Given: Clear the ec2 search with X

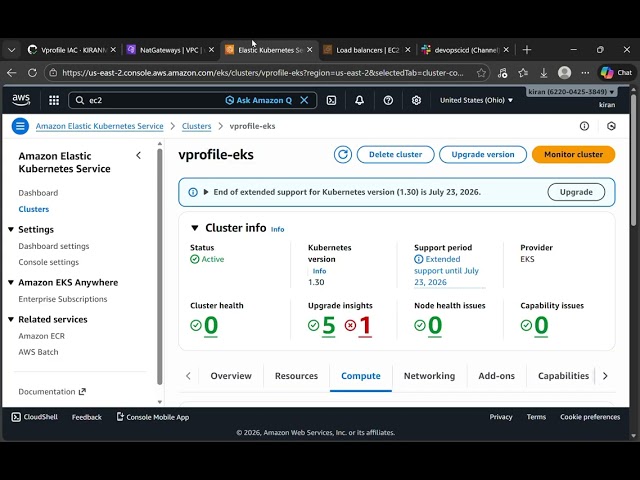Looking at the screenshot, I should tap(304, 100).
